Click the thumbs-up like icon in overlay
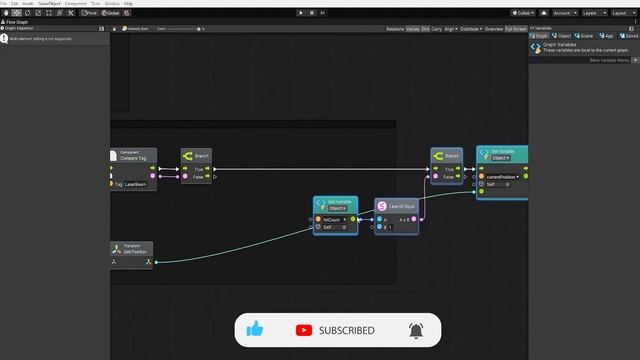Image resolution: width=640 pixels, height=360 pixels. pos(255,329)
